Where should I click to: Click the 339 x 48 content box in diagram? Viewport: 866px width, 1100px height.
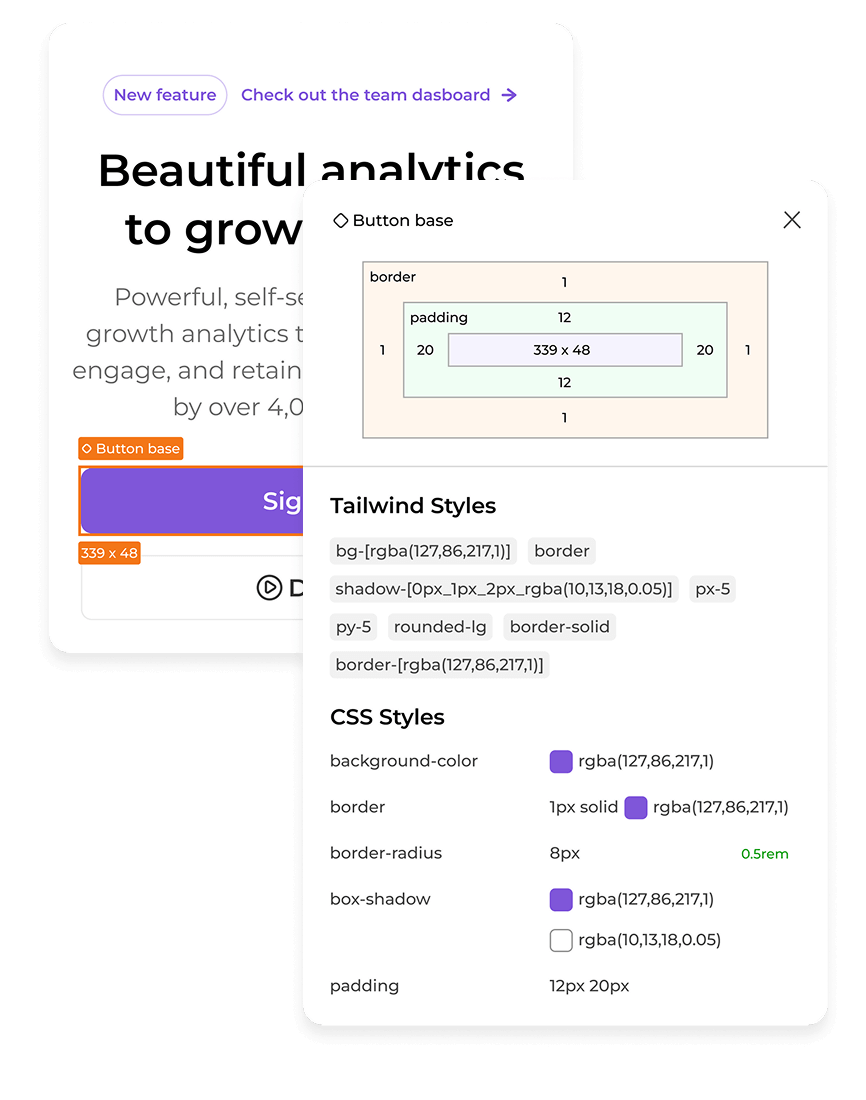pos(565,350)
